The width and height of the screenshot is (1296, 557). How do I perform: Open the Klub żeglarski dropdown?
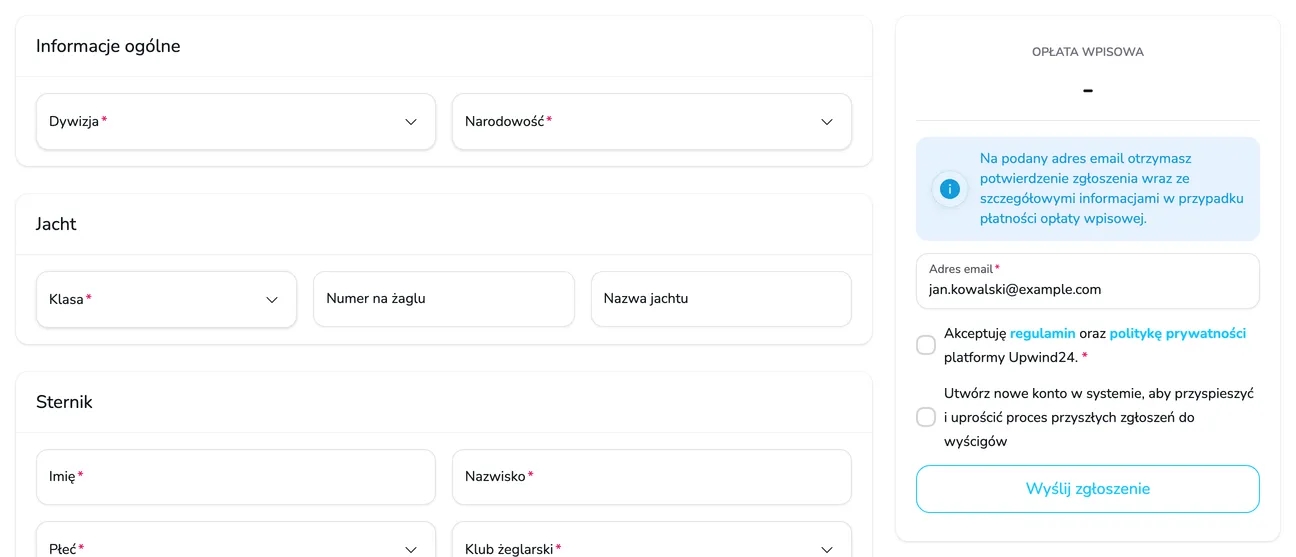tap(652, 540)
